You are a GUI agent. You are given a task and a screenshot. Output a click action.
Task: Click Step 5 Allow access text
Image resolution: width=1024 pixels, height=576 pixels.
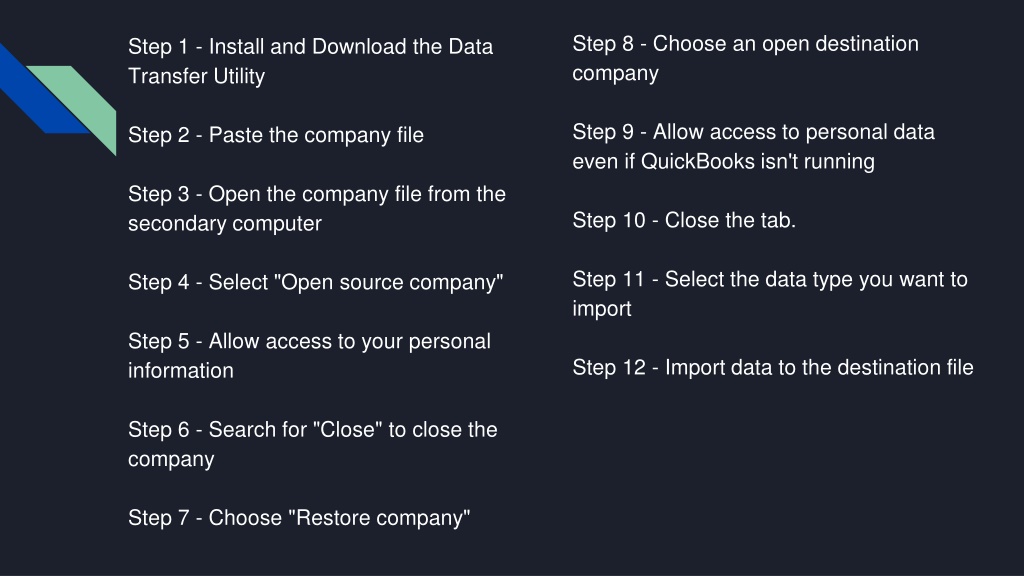310,355
